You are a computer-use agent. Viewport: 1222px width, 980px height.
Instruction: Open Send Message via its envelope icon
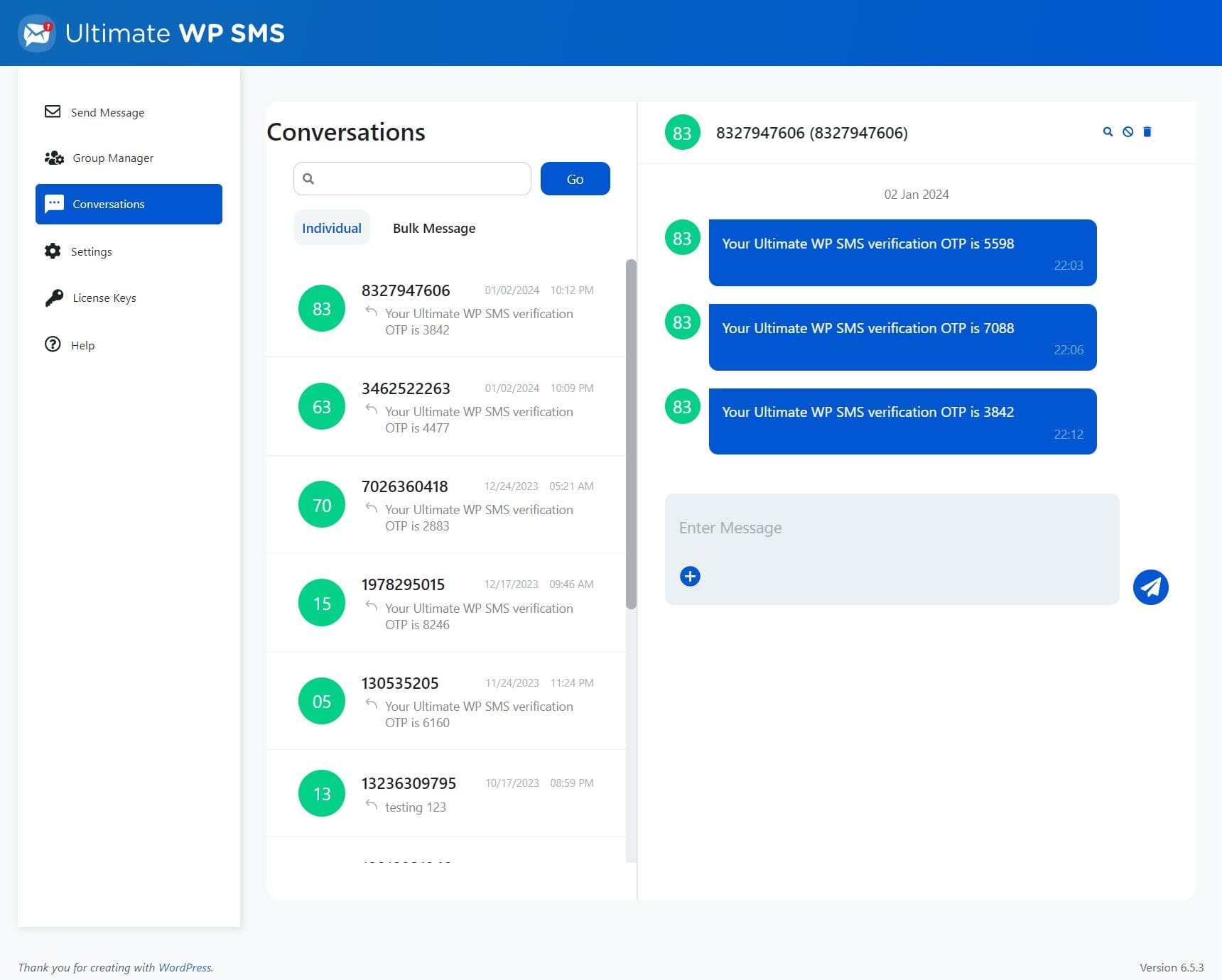click(x=53, y=111)
